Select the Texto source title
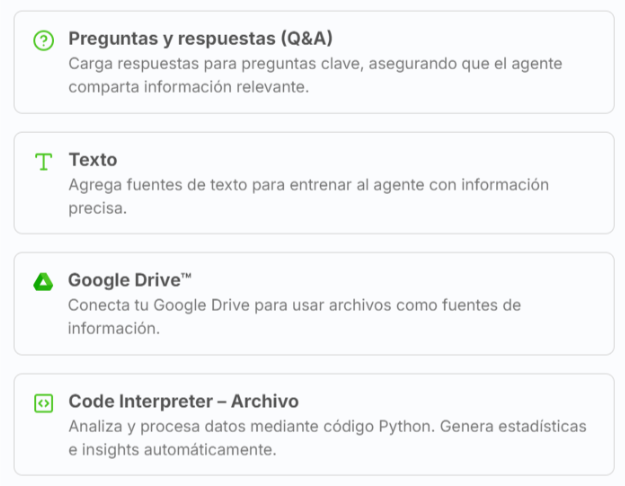The height and width of the screenshot is (486, 625). tap(93, 160)
